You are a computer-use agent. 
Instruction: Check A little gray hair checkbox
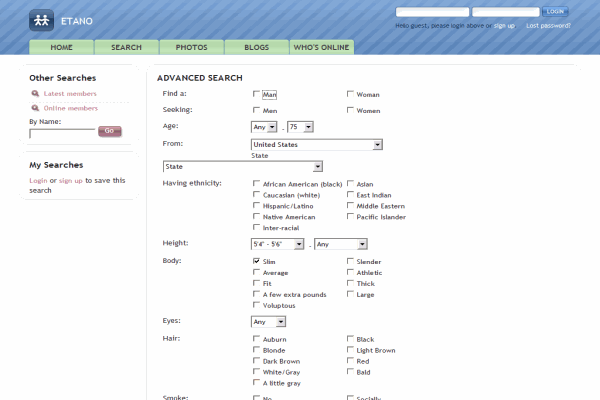pos(256,383)
